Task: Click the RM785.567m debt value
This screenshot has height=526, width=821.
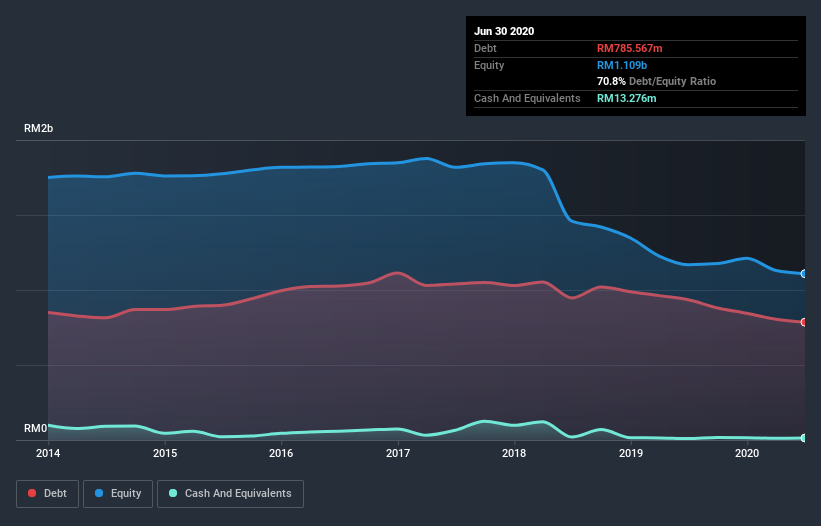Action: point(629,49)
